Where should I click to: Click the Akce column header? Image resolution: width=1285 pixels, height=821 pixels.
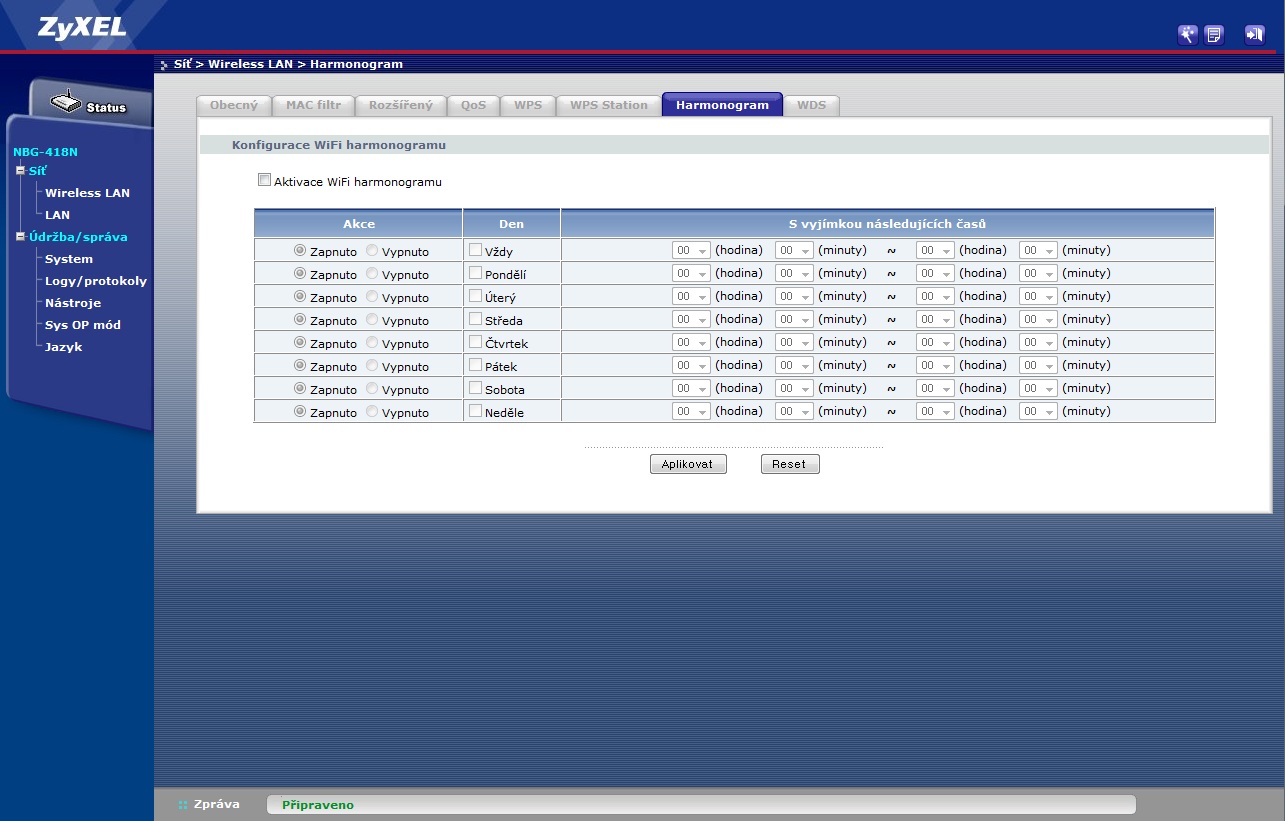click(x=358, y=224)
